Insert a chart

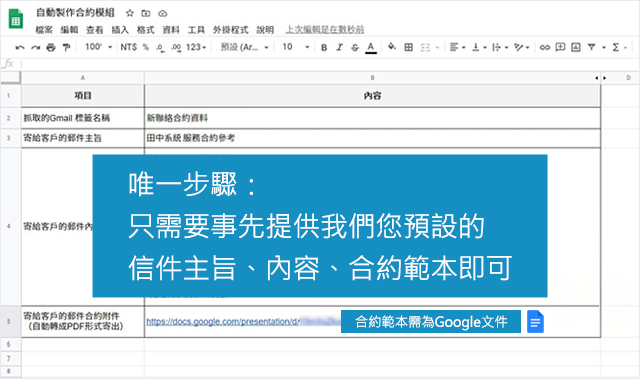click(576, 47)
